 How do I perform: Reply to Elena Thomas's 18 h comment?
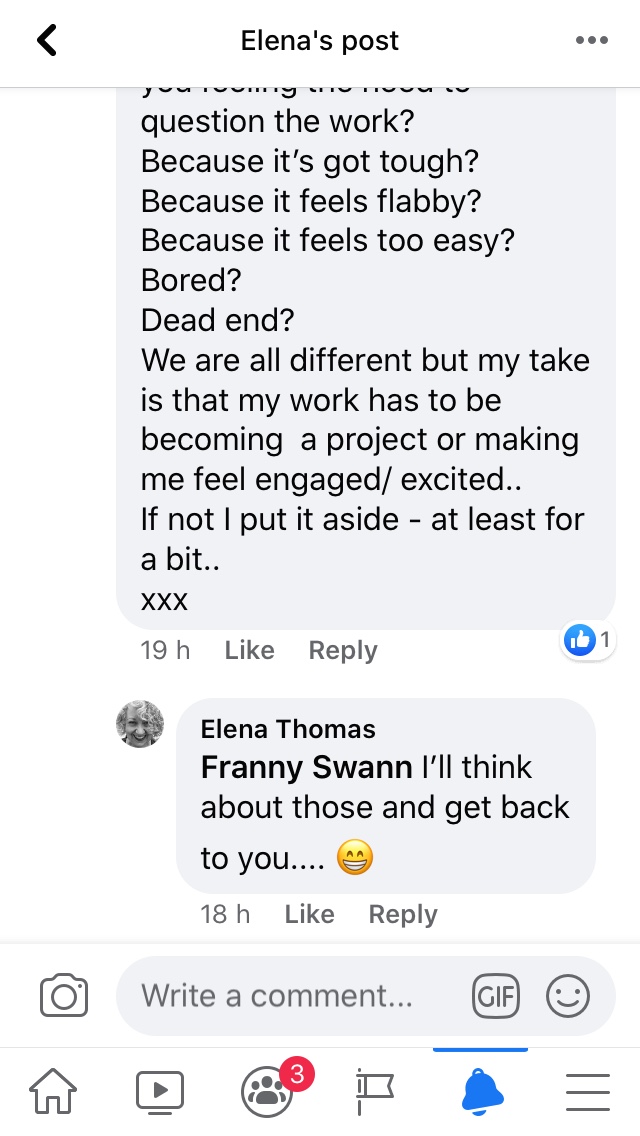click(403, 914)
